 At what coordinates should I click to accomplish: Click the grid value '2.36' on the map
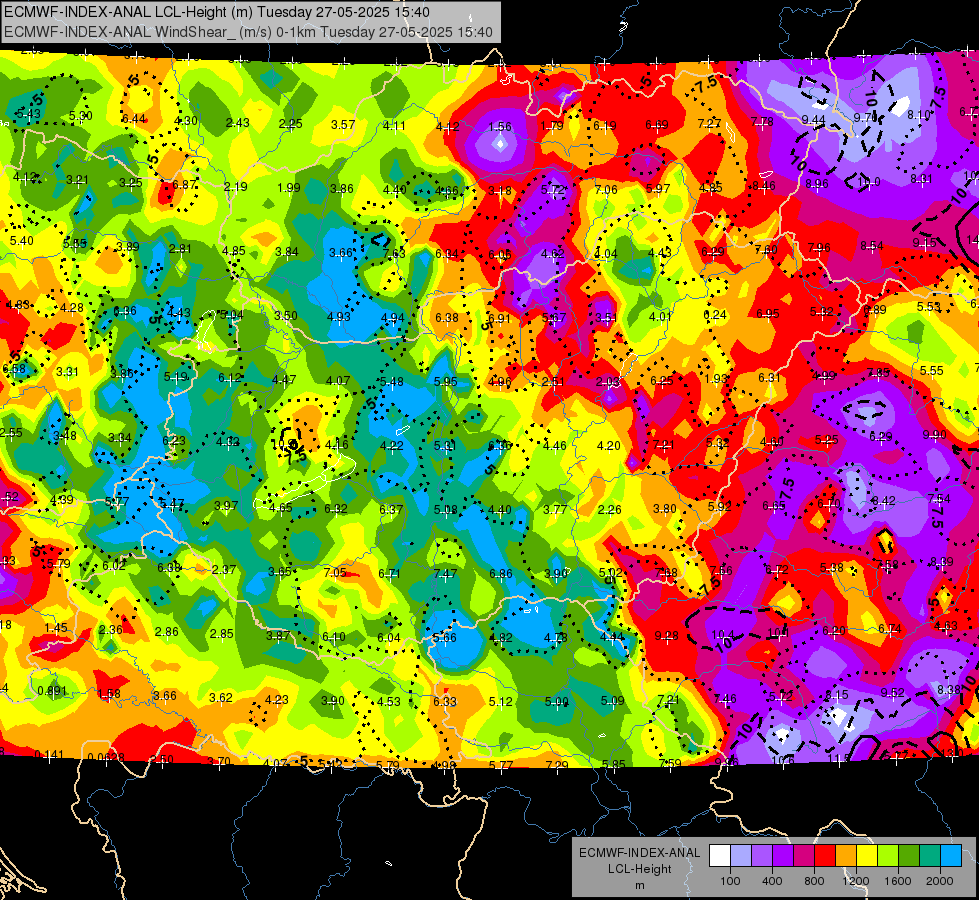[111, 630]
